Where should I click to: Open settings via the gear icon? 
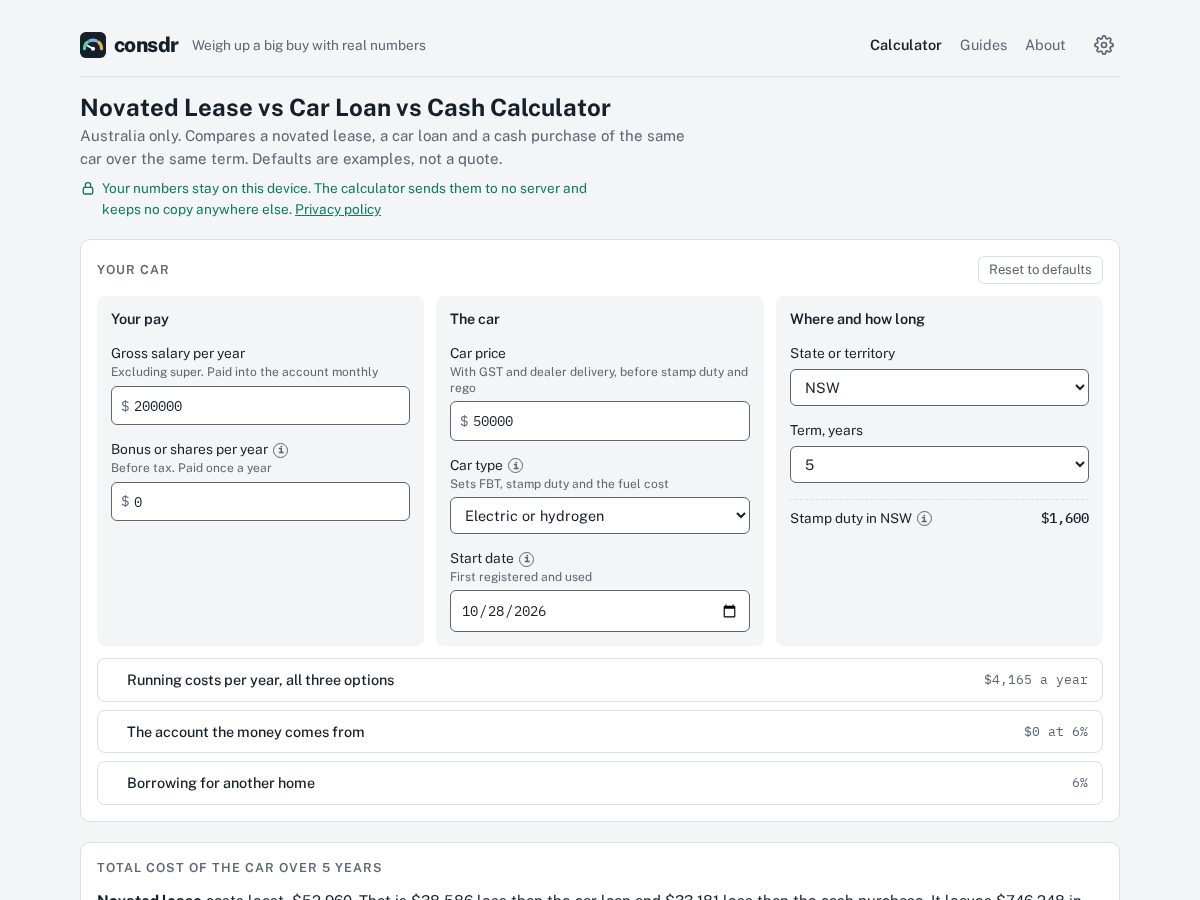coord(1104,45)
